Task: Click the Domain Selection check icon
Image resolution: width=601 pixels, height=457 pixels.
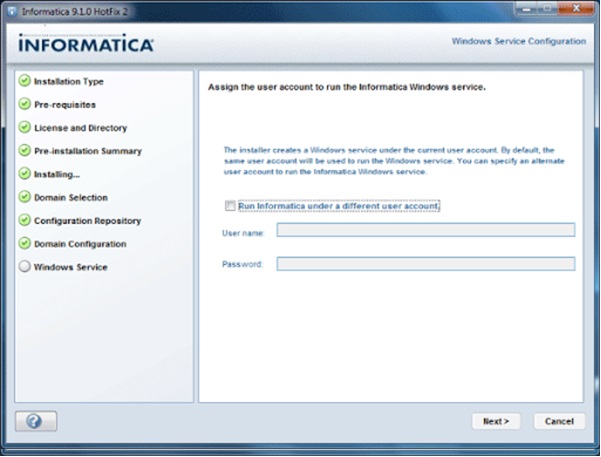Action: 25,197
